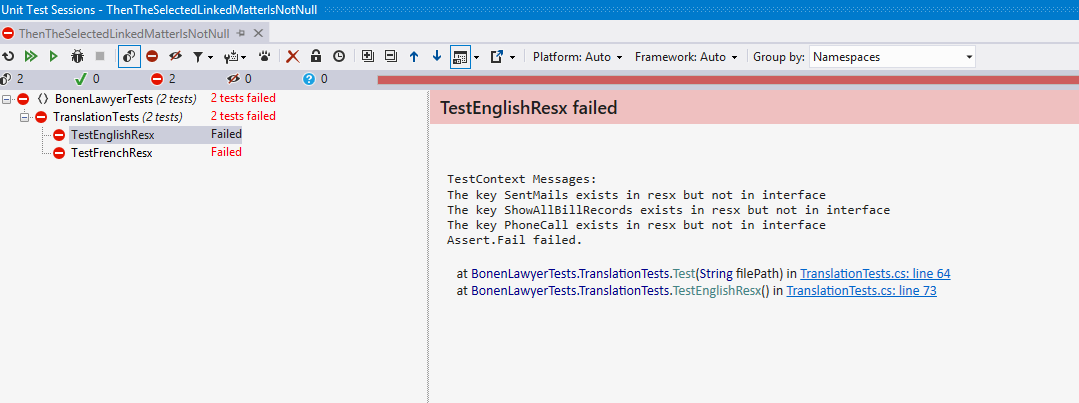The width and height of the screenshot is (1079, 403).
Task: Toggle the Track Running Test button
Action: 129,57
